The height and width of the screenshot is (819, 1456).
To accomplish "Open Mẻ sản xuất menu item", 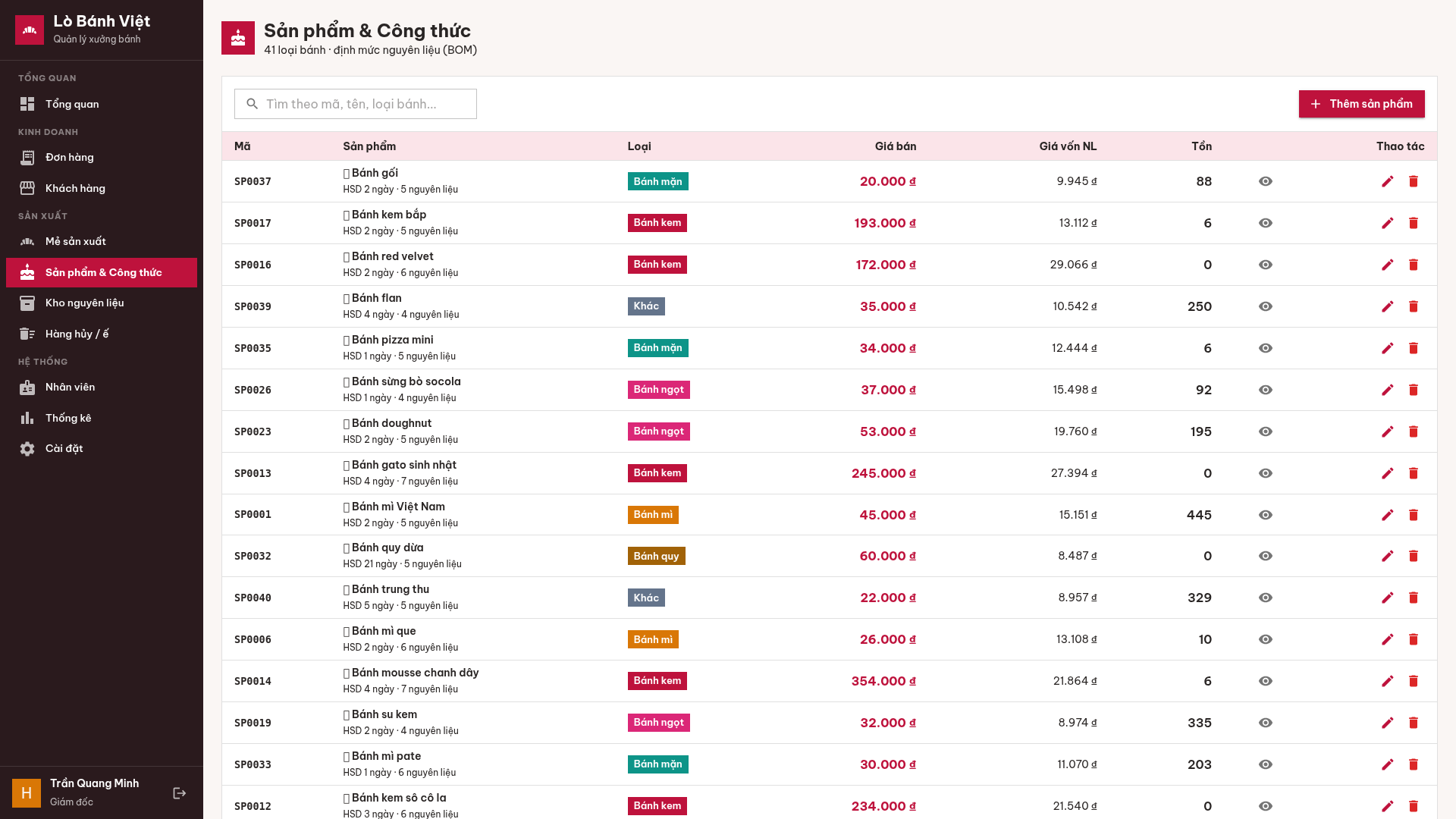I will (102, 242).
